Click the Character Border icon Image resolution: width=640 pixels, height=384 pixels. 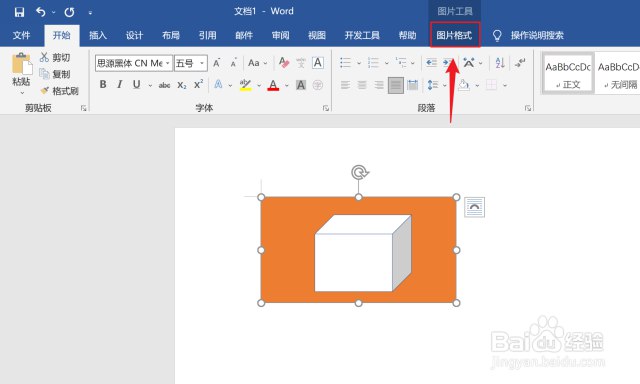pos(318,63)
